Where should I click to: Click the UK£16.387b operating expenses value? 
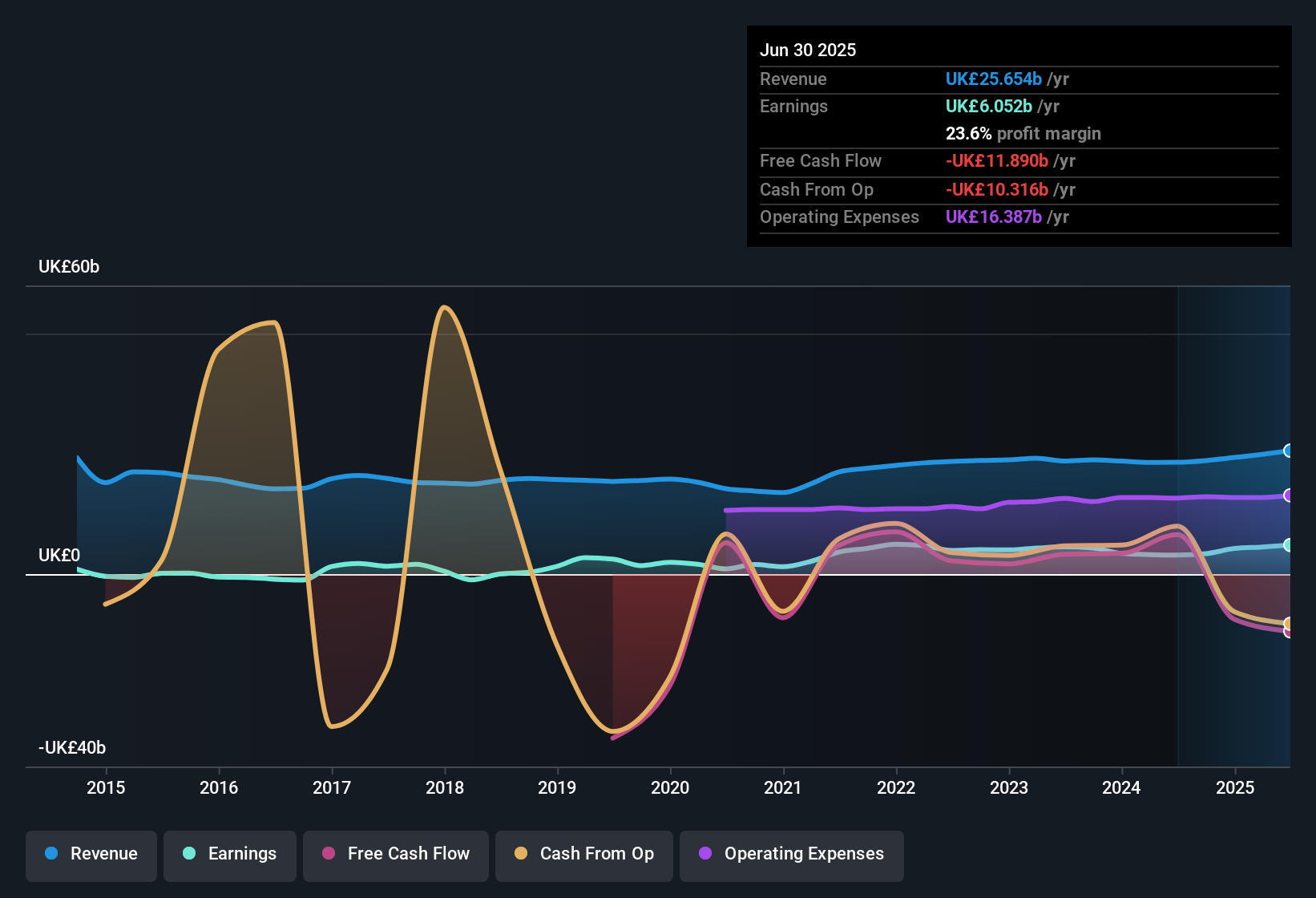point(994,216)
